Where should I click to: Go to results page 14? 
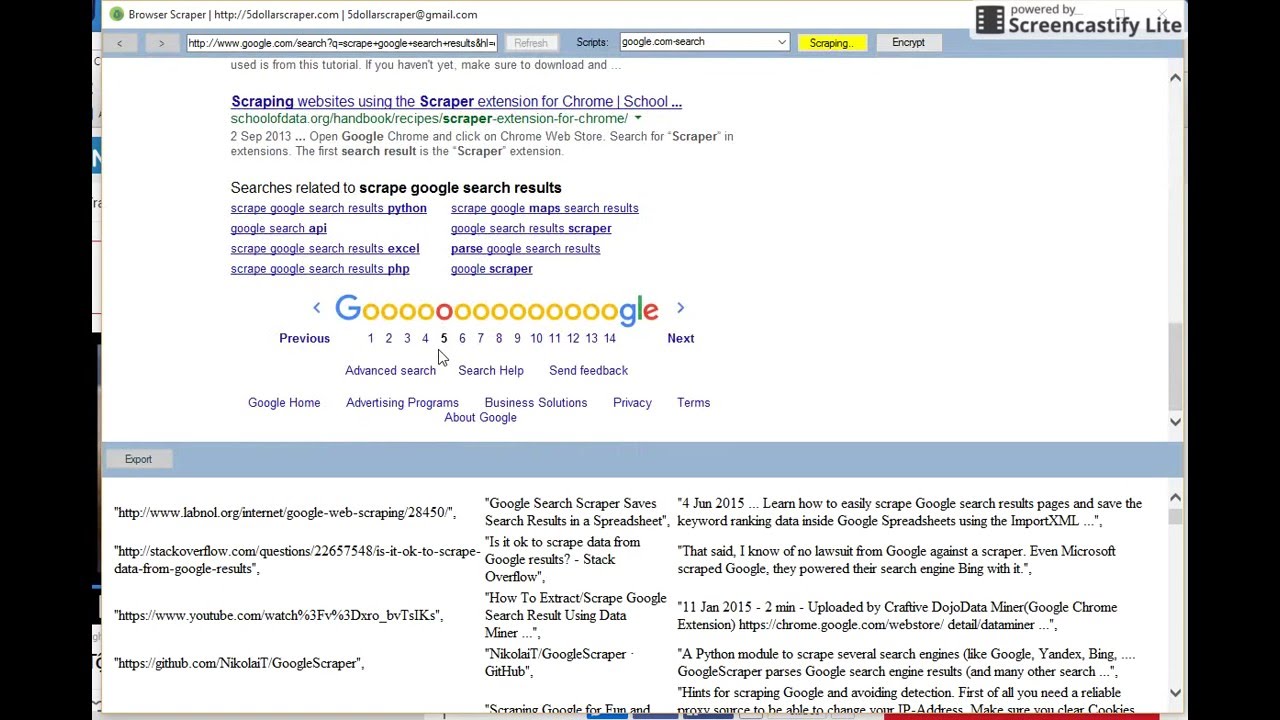click(x=610, y=338)
